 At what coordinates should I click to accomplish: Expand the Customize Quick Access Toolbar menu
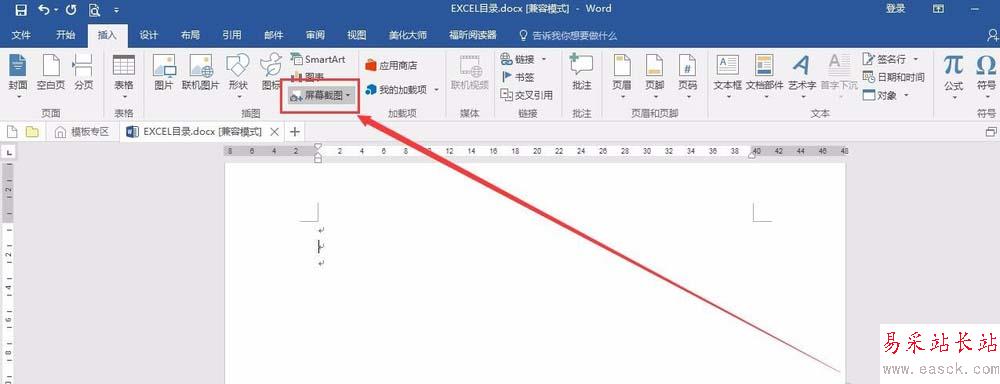pyautogui.click(x=115, y=10)
